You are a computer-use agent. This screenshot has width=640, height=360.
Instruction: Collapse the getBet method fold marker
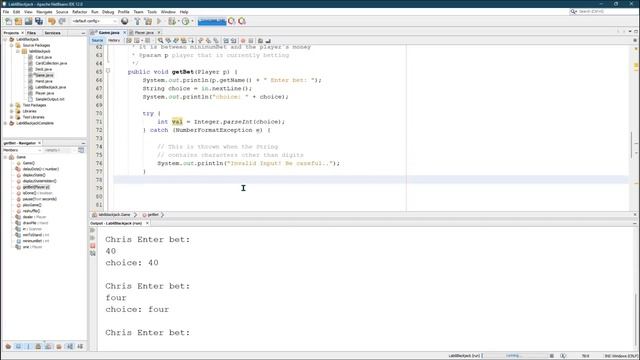tap(108, 71)
